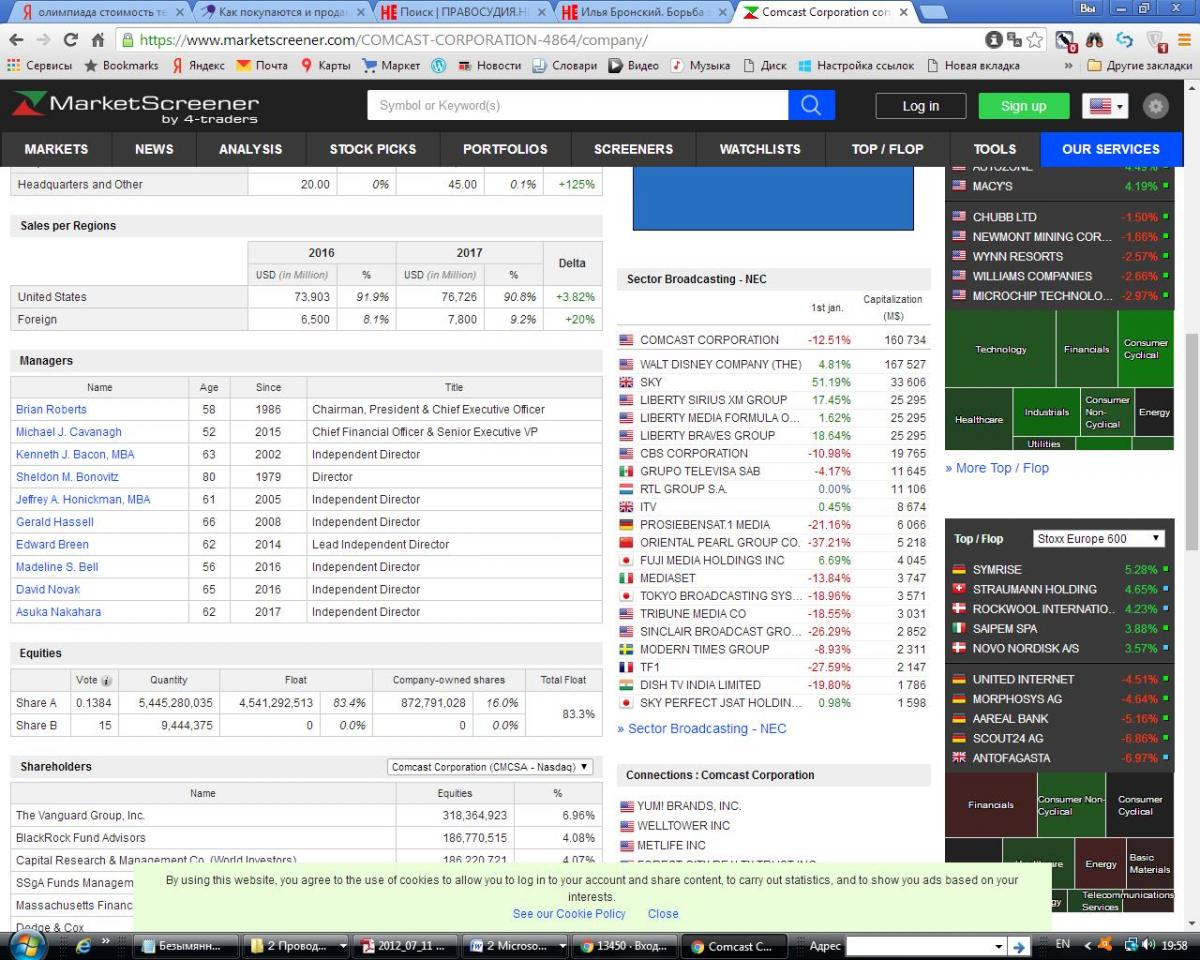This screenshot has width=1200, height=960.
Task: Click the EN language indicator in taskbar
Action: pyautogui.click(x=1063, y=944)
